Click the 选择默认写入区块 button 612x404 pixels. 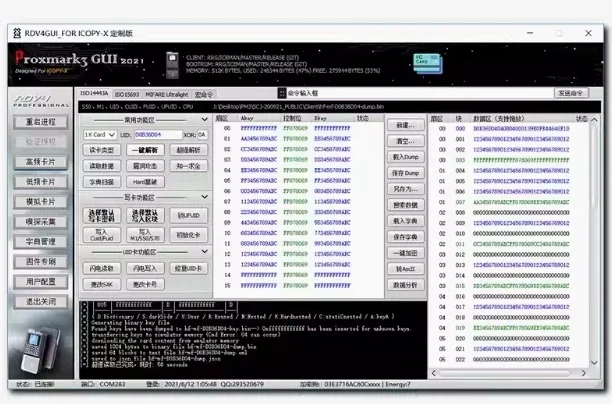(145, 215)
